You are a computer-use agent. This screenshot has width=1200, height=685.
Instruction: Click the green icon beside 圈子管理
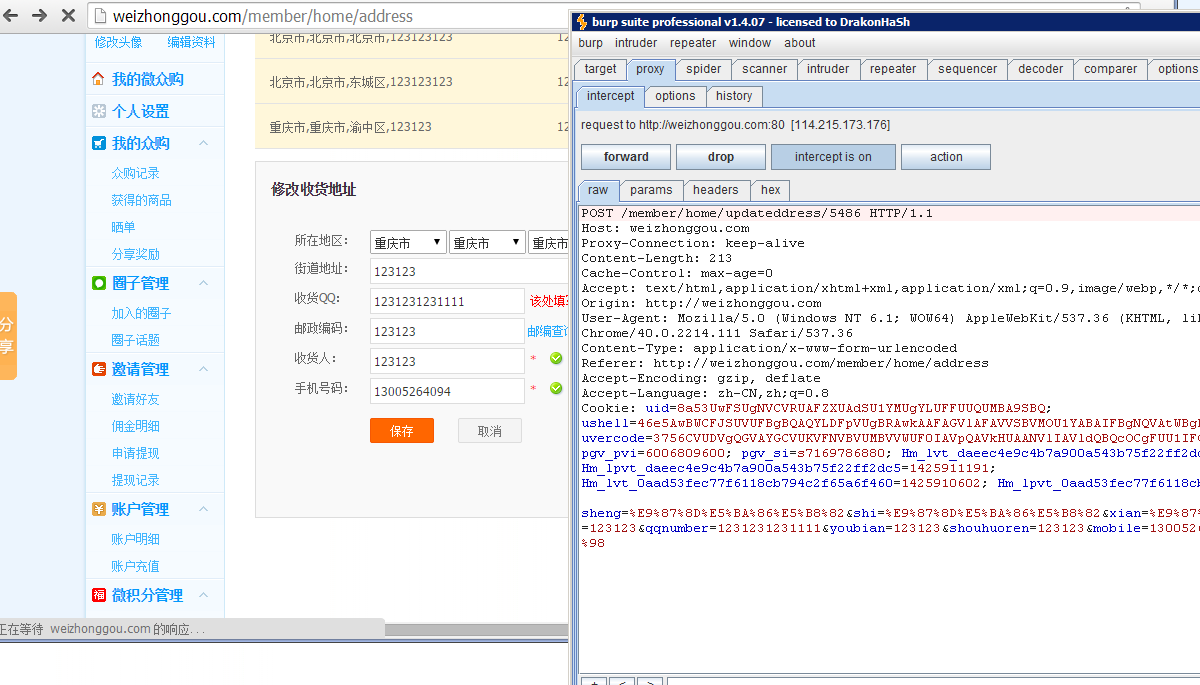(98, 283)
